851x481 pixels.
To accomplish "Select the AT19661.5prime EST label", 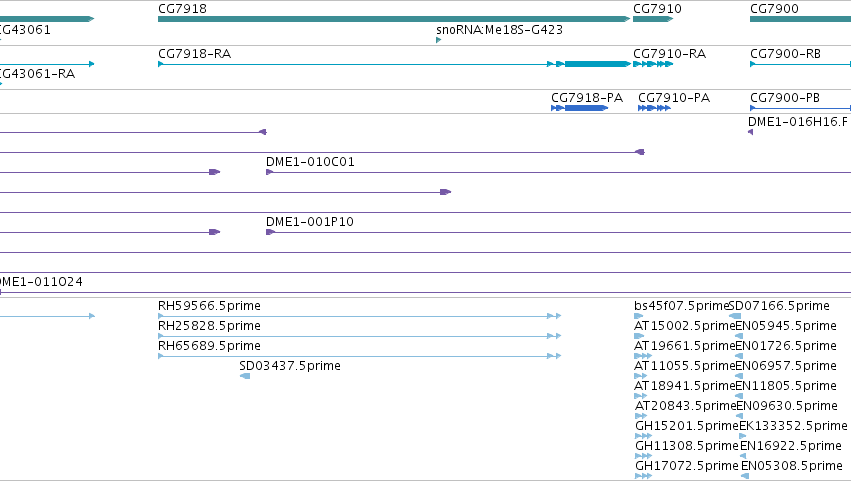I will 684,346.
